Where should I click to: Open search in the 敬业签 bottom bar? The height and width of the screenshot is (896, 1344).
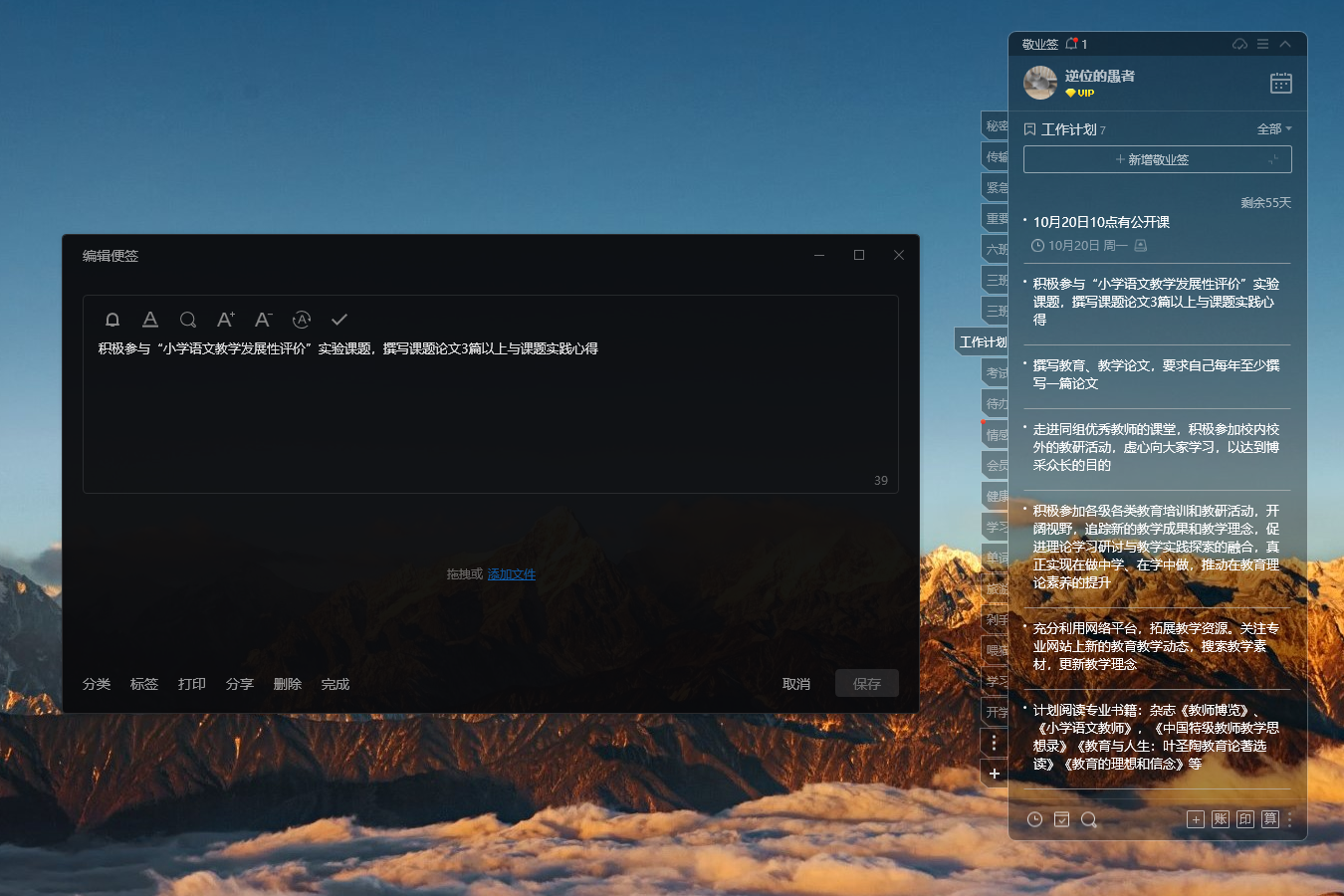click(x=1088, y=819)
